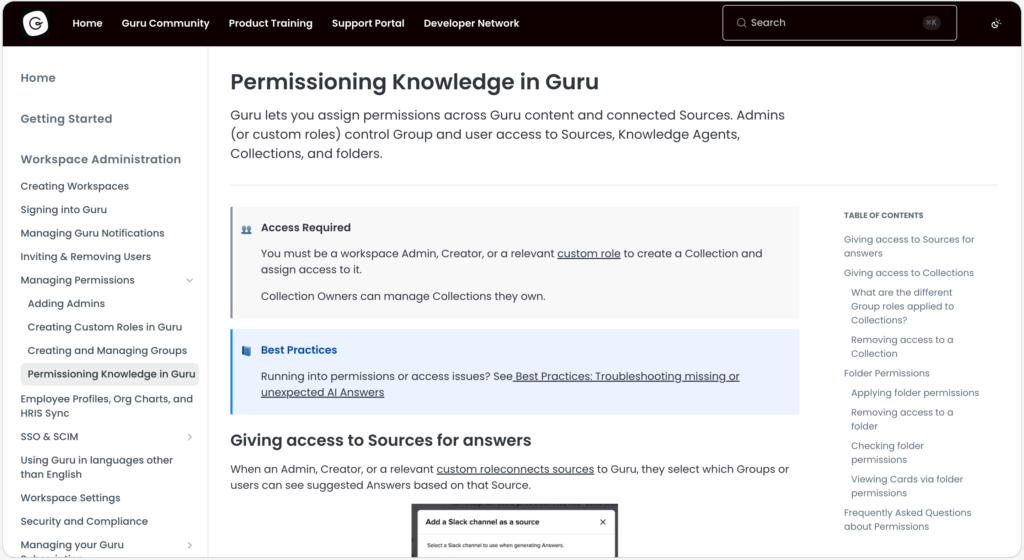Open the Guru Community menu item

pyautogui.click(x=165, y=23)
